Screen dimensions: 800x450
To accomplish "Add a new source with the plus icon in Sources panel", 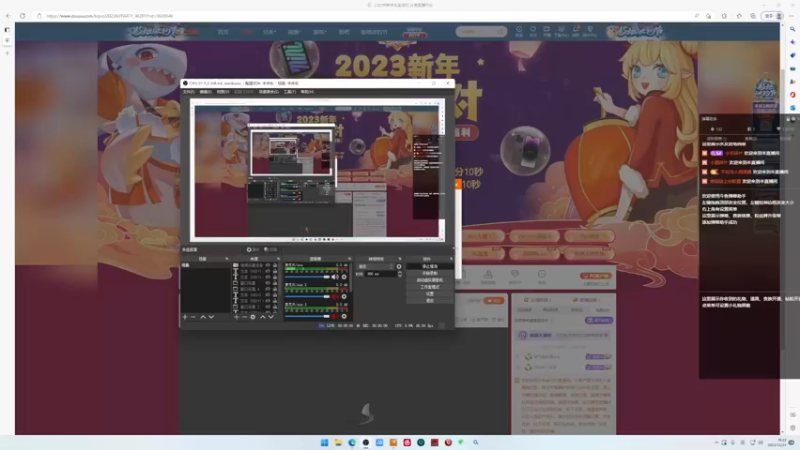I will click(x=236, y=317).
